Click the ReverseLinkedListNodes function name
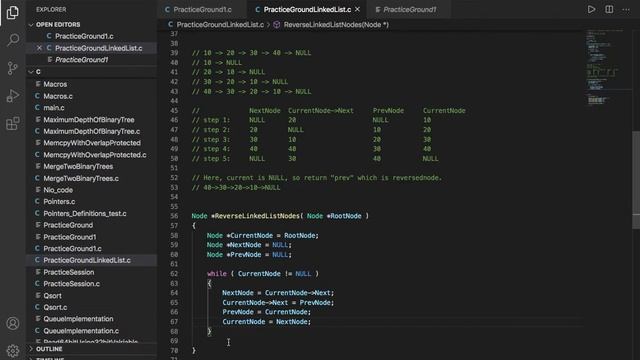 (257, 216)
